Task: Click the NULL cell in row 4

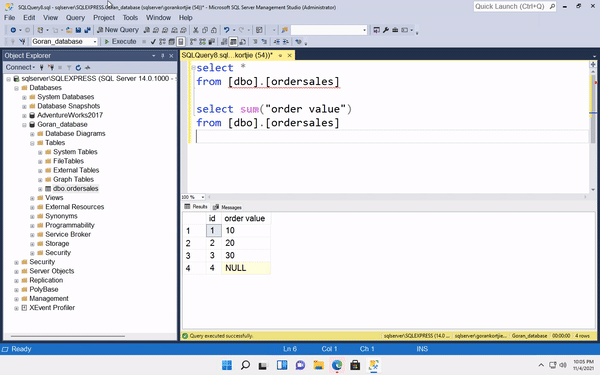Action: pyautogui.click(x=246, y=268)
